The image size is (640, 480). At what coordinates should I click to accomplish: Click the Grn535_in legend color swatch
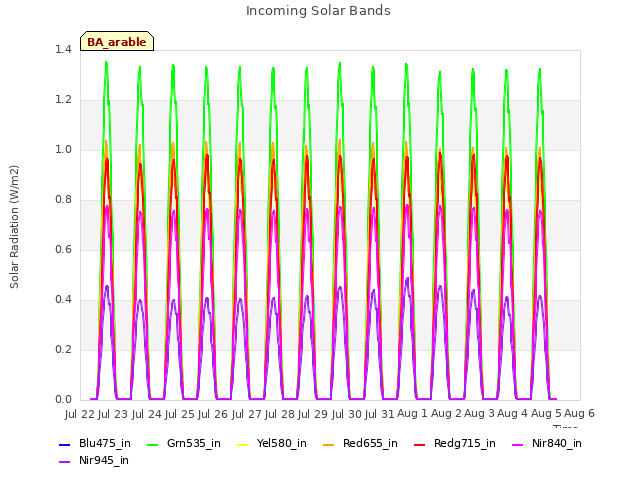click(152, 444)
